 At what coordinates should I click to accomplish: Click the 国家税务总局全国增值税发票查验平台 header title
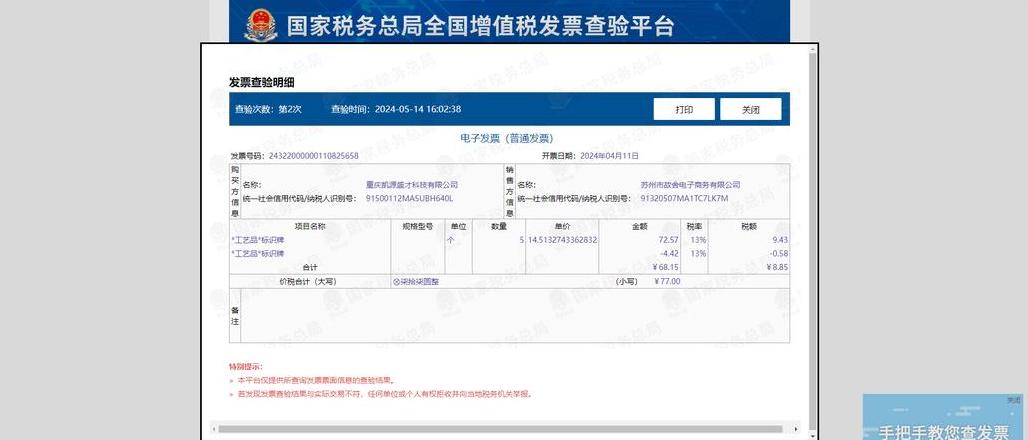pos(480,26)
